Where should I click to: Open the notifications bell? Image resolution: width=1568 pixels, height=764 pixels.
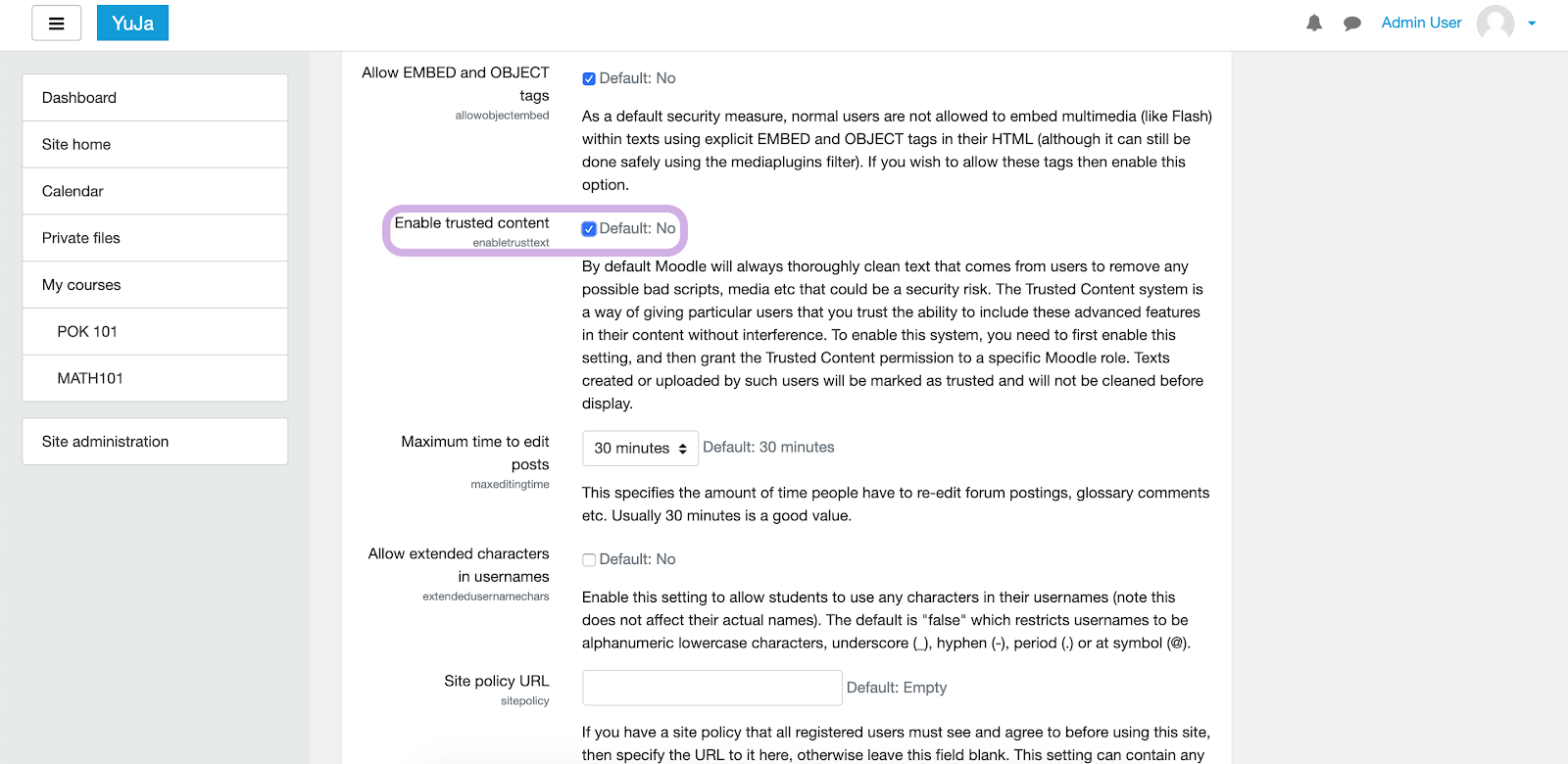[1314, 24]
